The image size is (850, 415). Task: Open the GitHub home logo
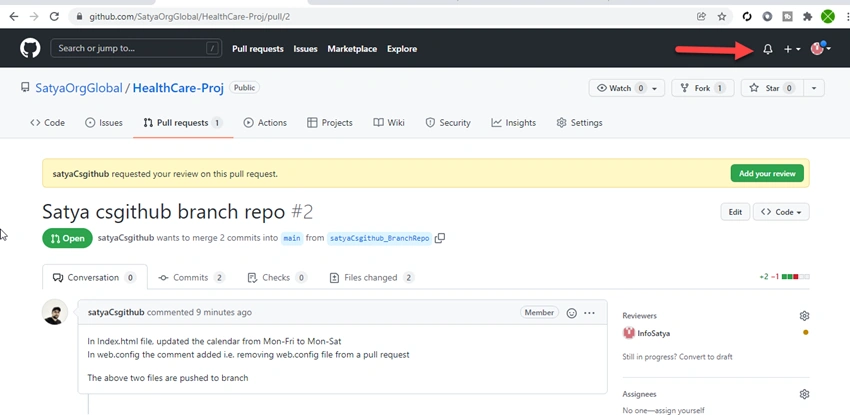click(30, 48)
